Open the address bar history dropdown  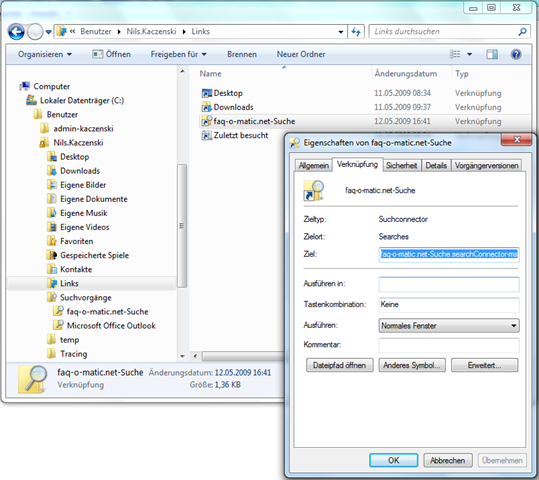pyautogui.click(x=341, y=32)
